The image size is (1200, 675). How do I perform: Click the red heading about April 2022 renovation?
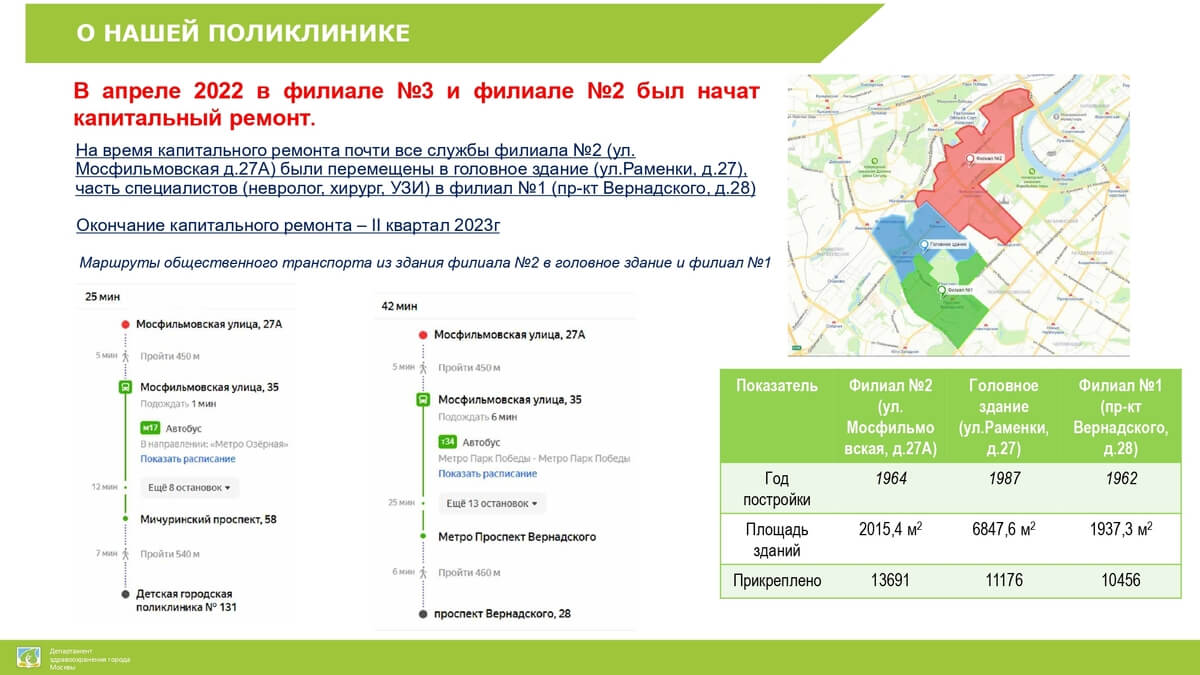[417, 105]
